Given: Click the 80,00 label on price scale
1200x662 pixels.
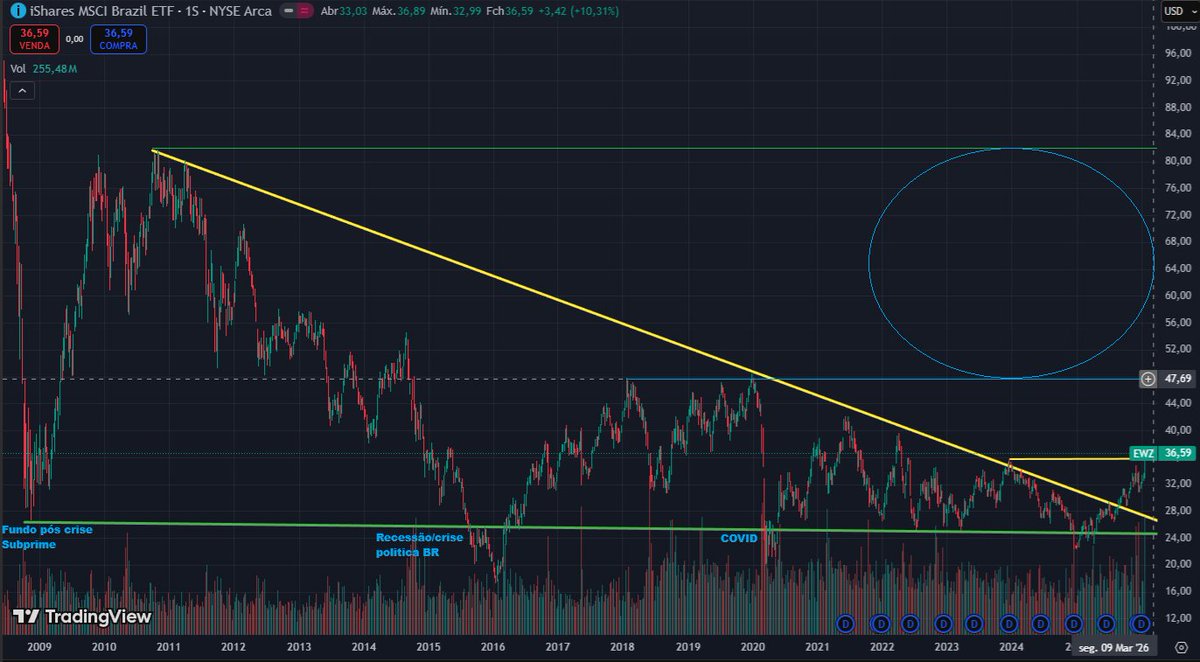Looking at the screenshot, I should coord(1178,161).
